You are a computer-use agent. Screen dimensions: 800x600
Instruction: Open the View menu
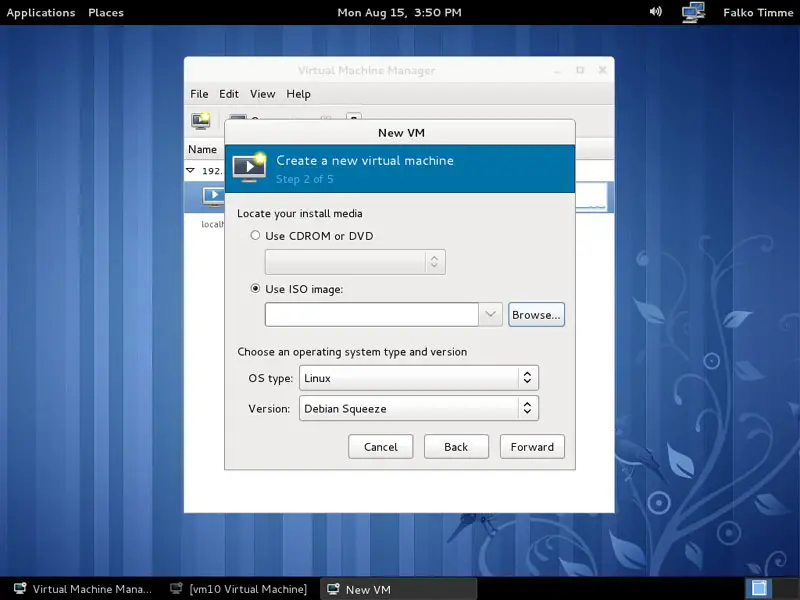262,94
